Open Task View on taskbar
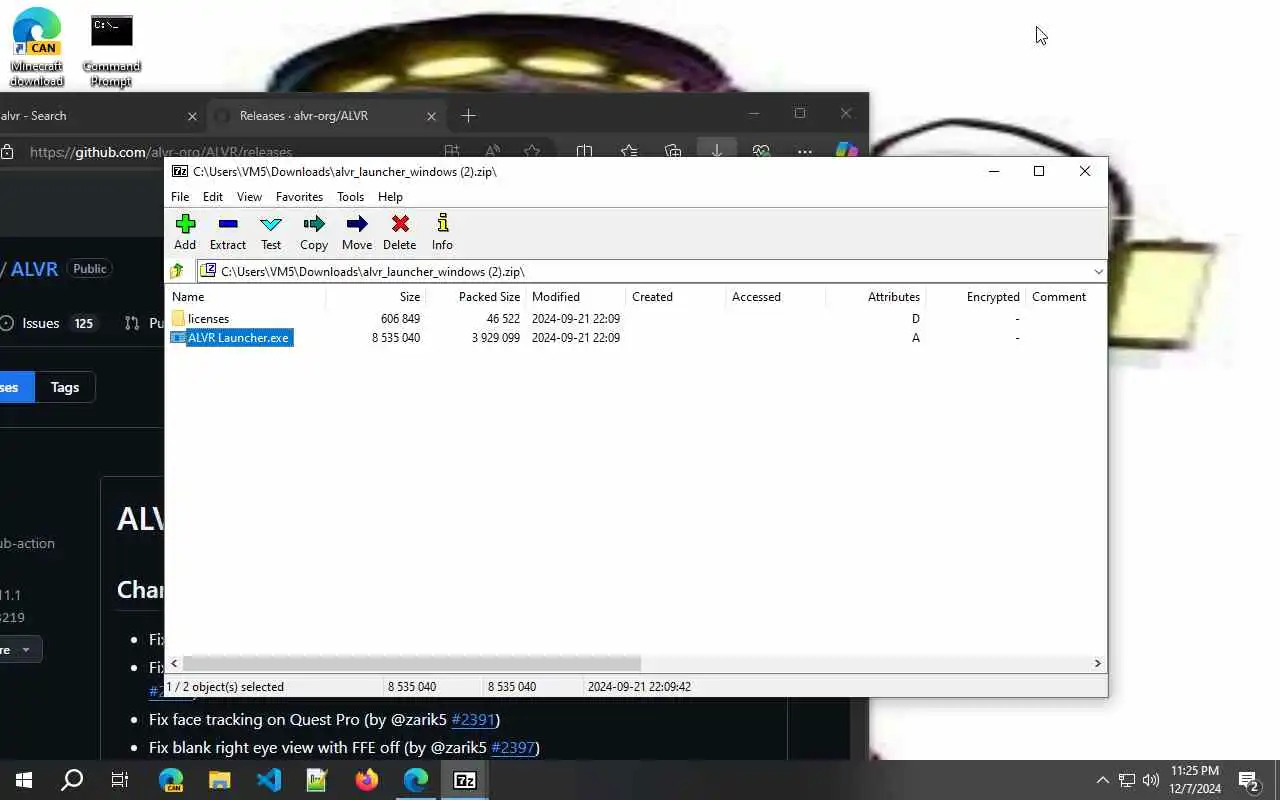Screen dimensions: 1280x800 [120, 780]
